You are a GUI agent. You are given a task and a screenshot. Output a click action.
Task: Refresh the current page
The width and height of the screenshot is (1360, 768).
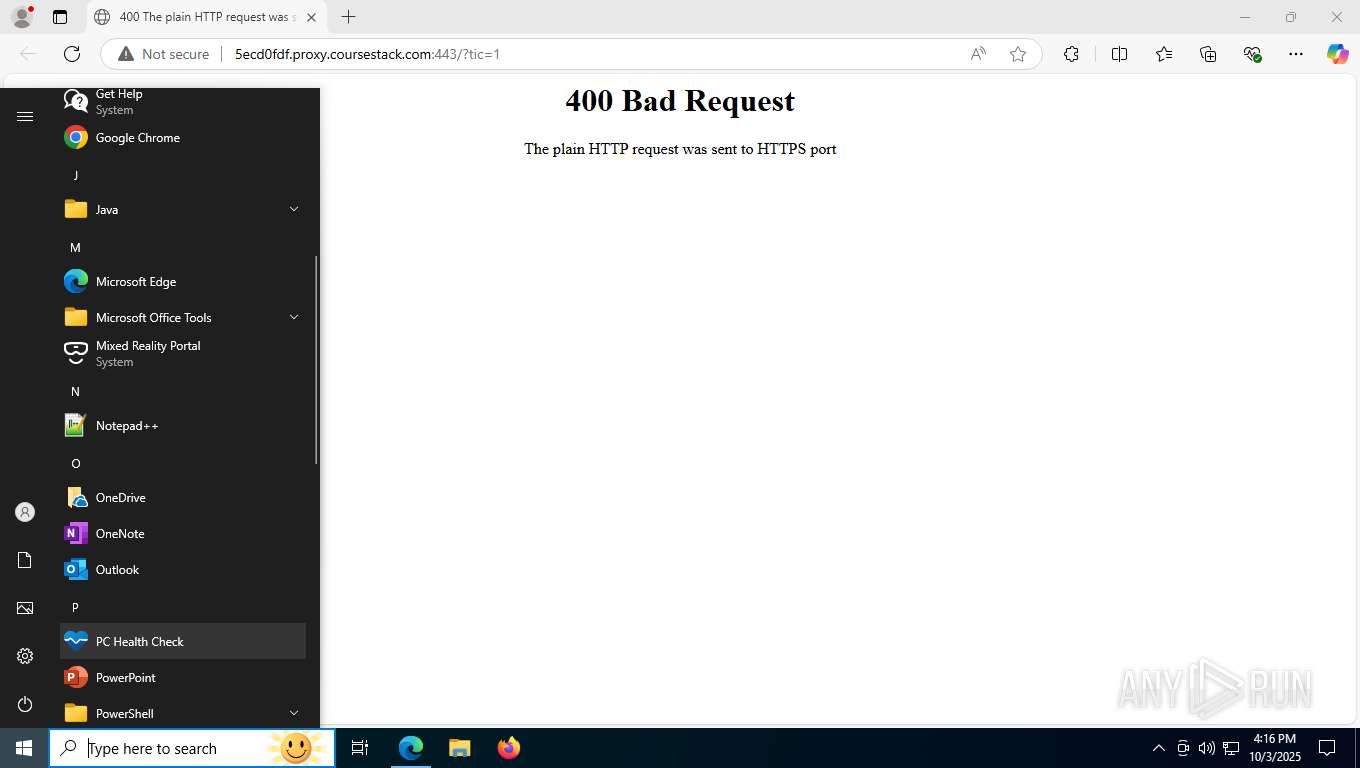click(72, 54)
